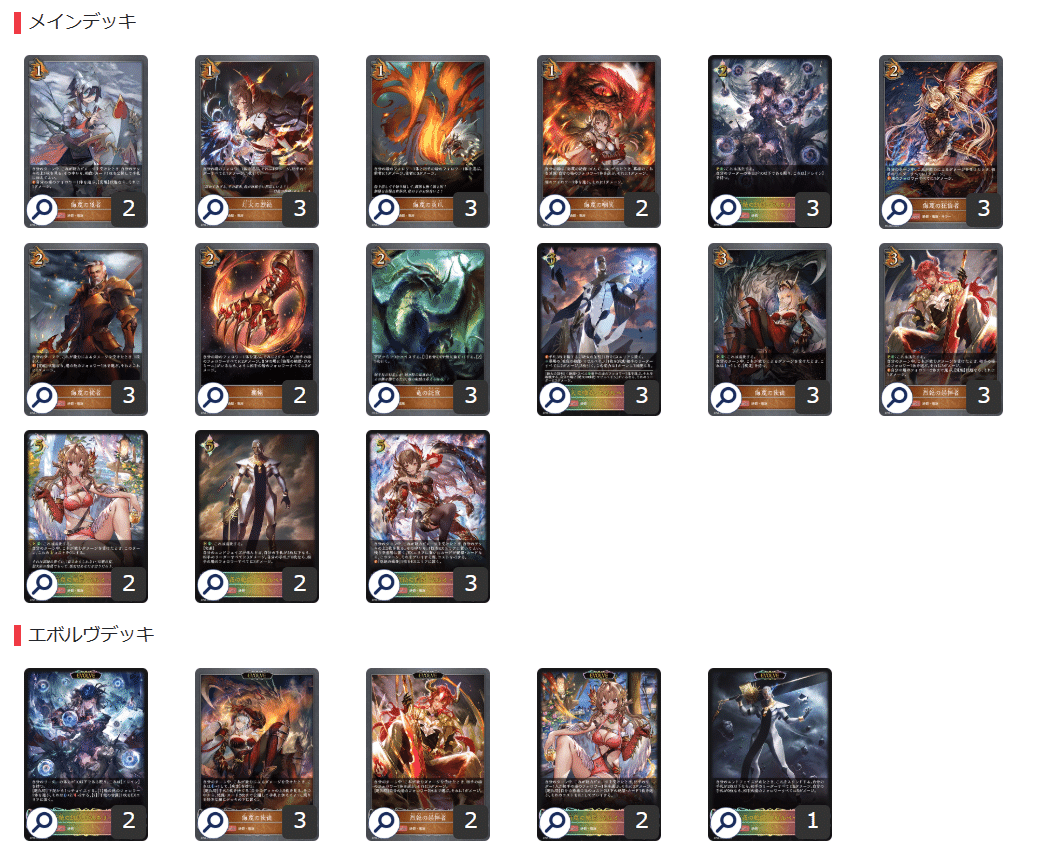Select the cost-5 dark robed man standing card
Viewport: 1046px width, 850px height.
pyautogui.click(x=257, y=516)
